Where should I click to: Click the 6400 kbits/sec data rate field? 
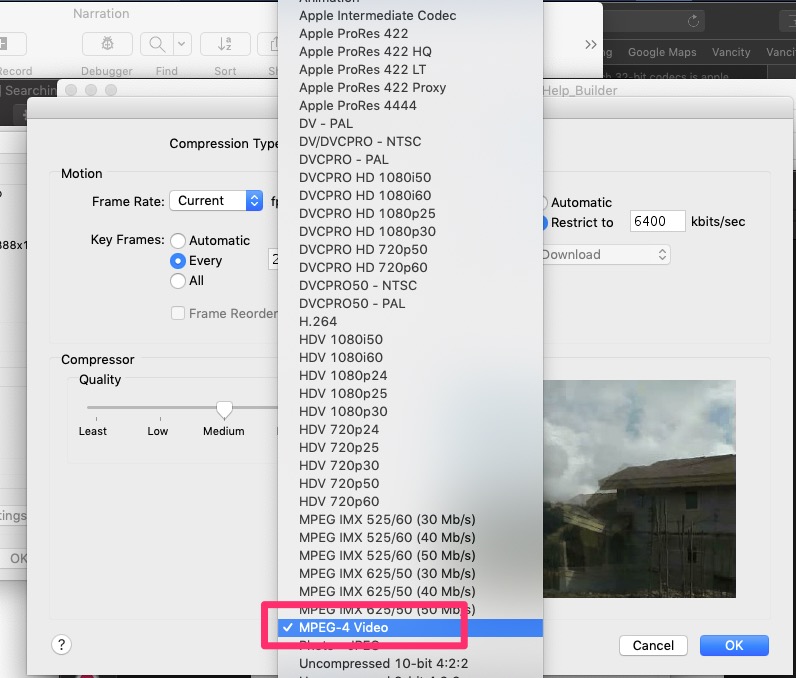pyautogui.click(x=657, y=222)
